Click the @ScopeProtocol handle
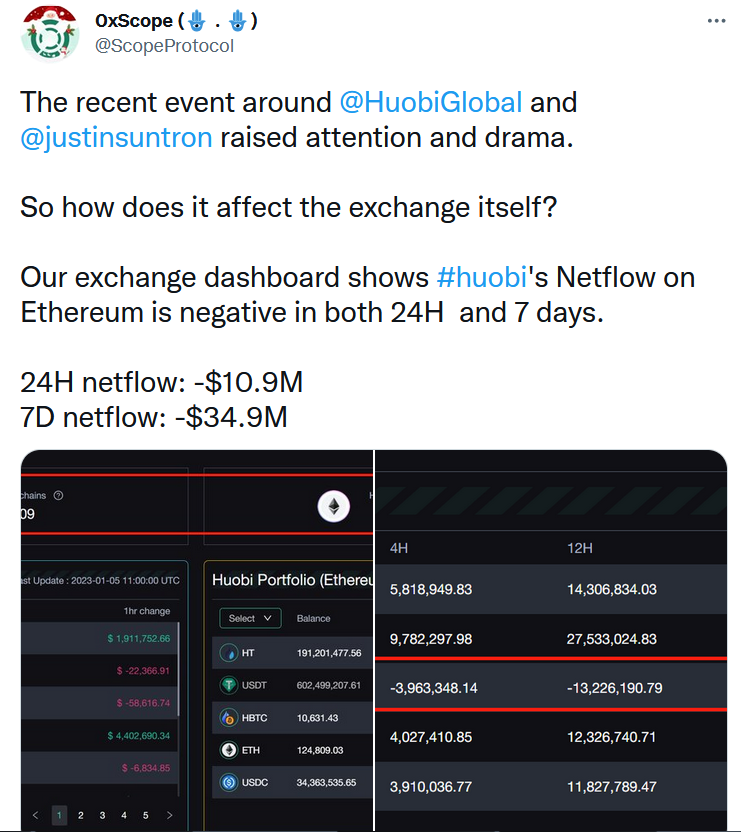Screen dimensions: 741x832 pos(165,46)
